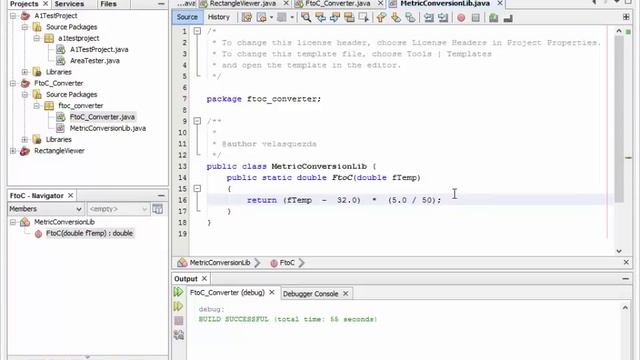Viewport: 640px width, 360px height.
Task: Open Output settings icon below stop
Action: [x=179, y=335]
